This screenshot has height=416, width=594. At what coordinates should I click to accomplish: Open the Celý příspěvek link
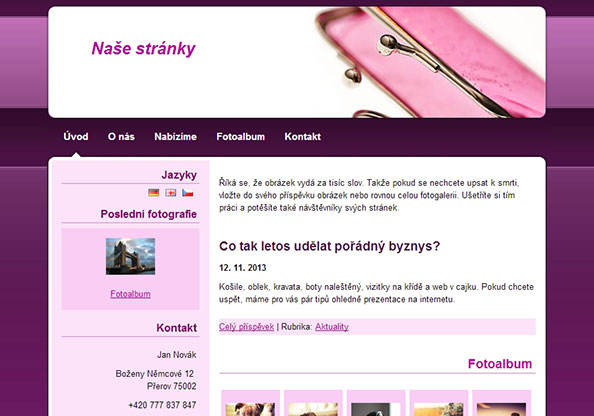[x=246, y=327]
